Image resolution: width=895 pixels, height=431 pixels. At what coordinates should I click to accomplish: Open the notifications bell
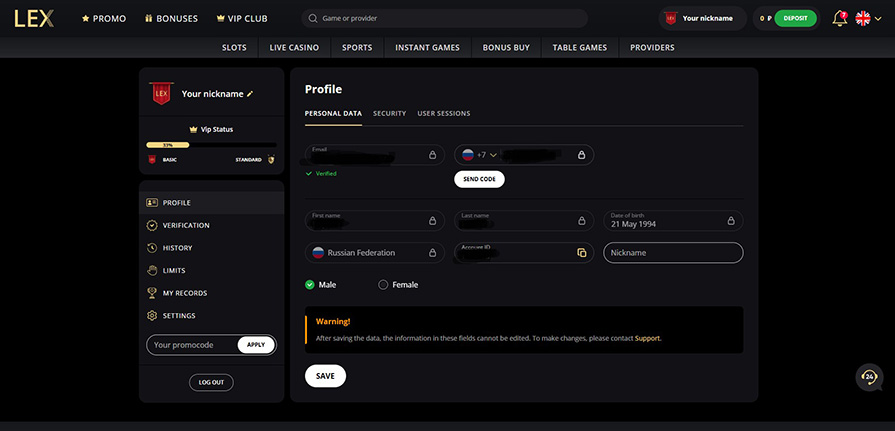point(840,18)
